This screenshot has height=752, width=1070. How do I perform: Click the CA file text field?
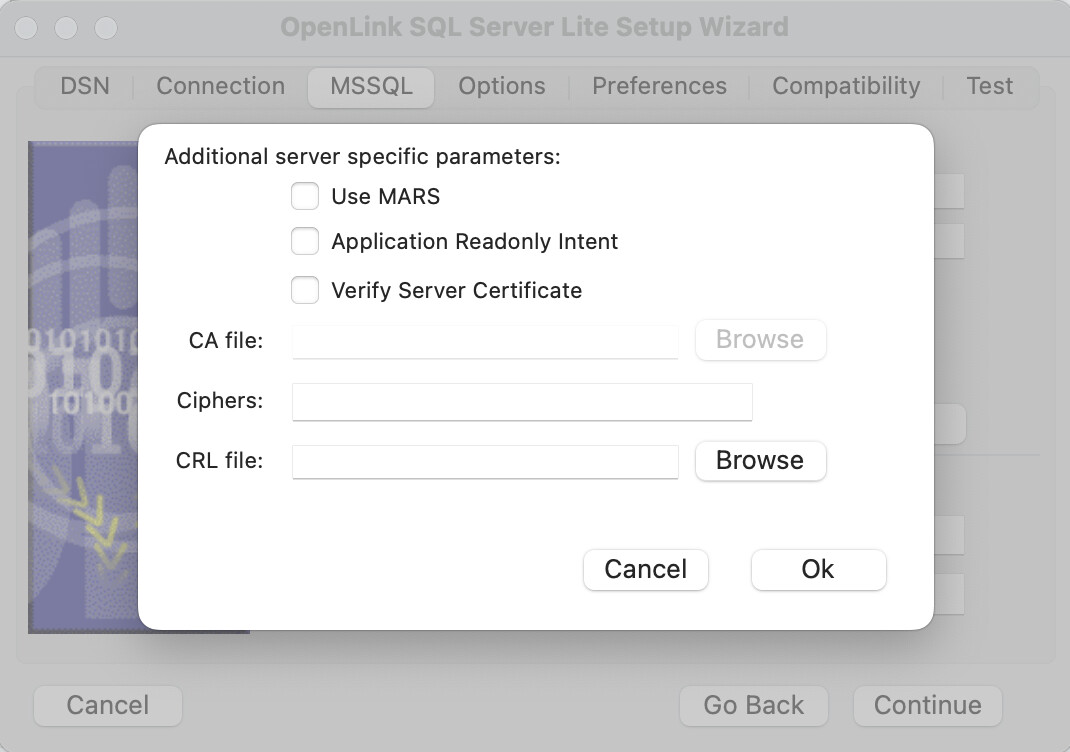485,341
